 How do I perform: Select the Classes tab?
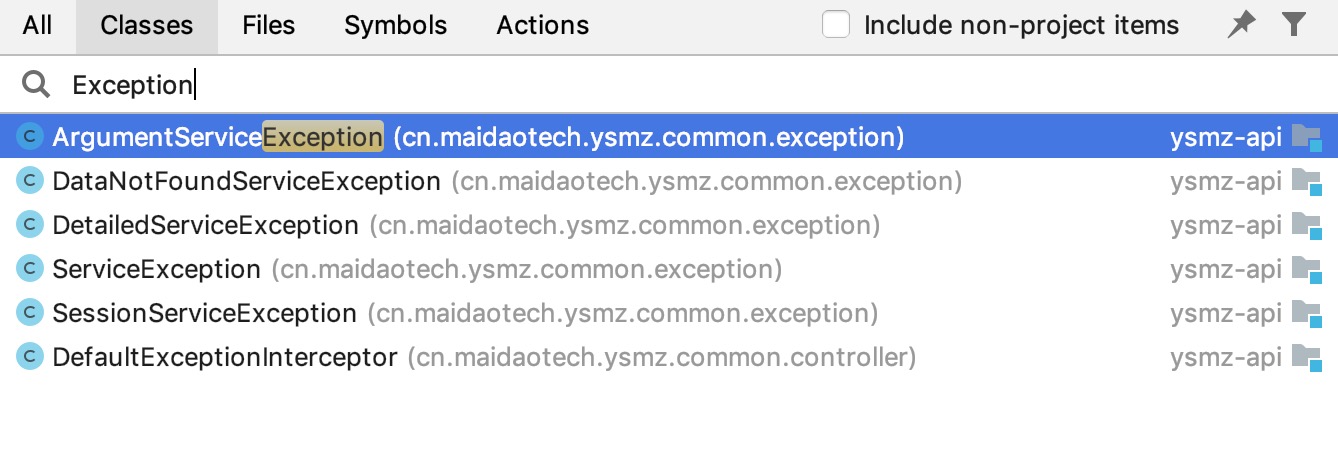point(147,26)
